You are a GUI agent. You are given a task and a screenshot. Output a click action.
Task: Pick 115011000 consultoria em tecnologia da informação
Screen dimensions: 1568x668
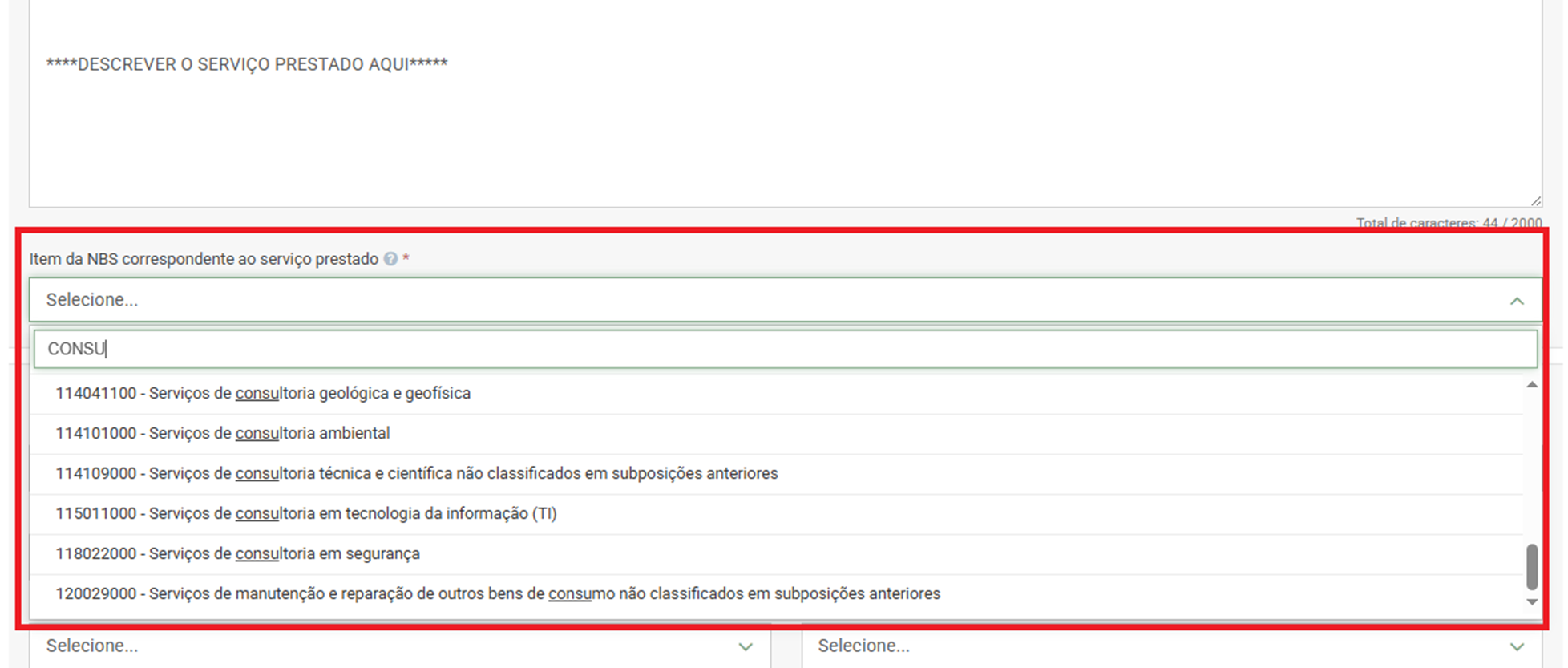(x=306, y=514)
